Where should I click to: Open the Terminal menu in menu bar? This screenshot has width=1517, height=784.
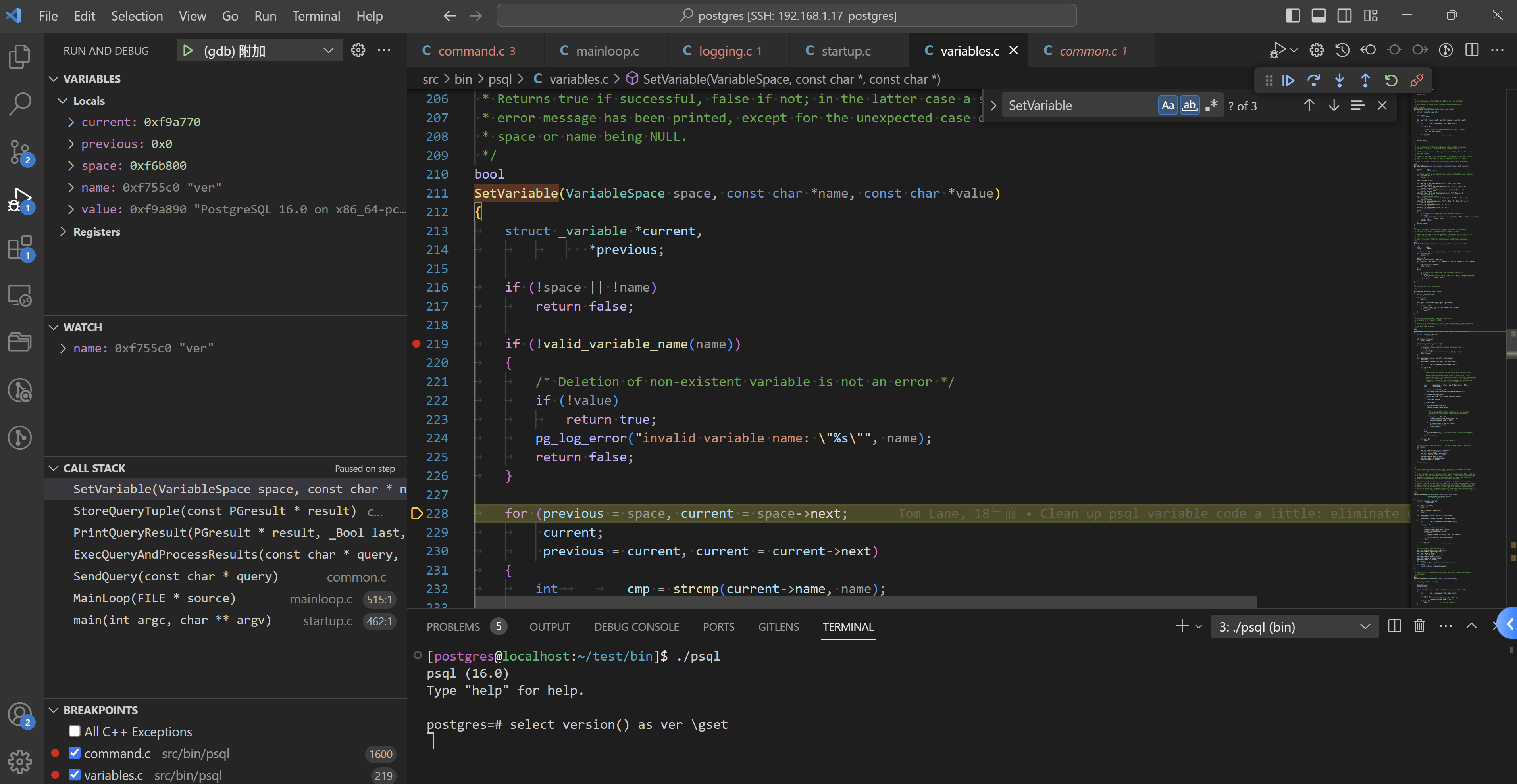(x=316, y=16)
